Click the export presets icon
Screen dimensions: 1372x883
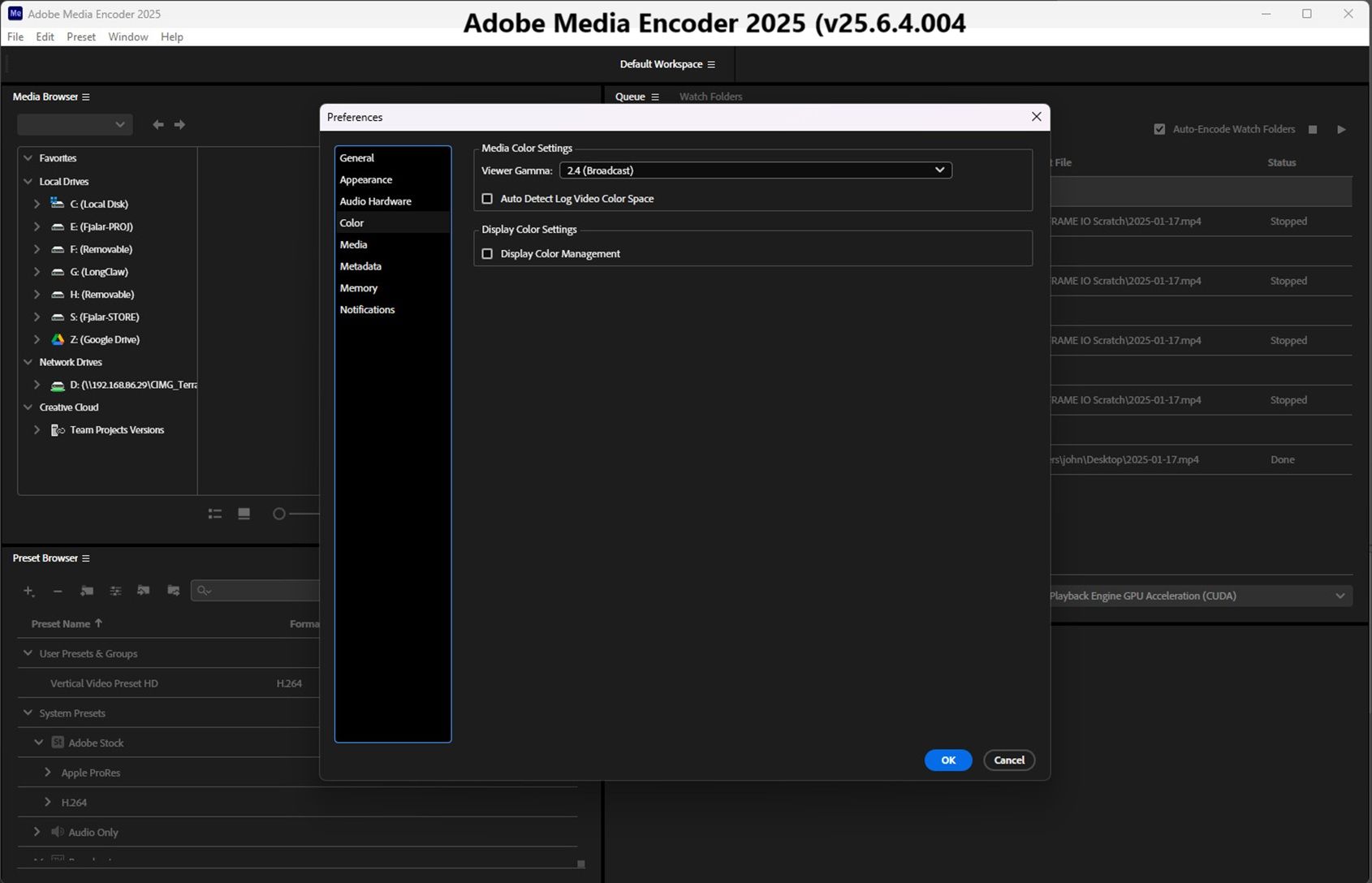[173, 591]
